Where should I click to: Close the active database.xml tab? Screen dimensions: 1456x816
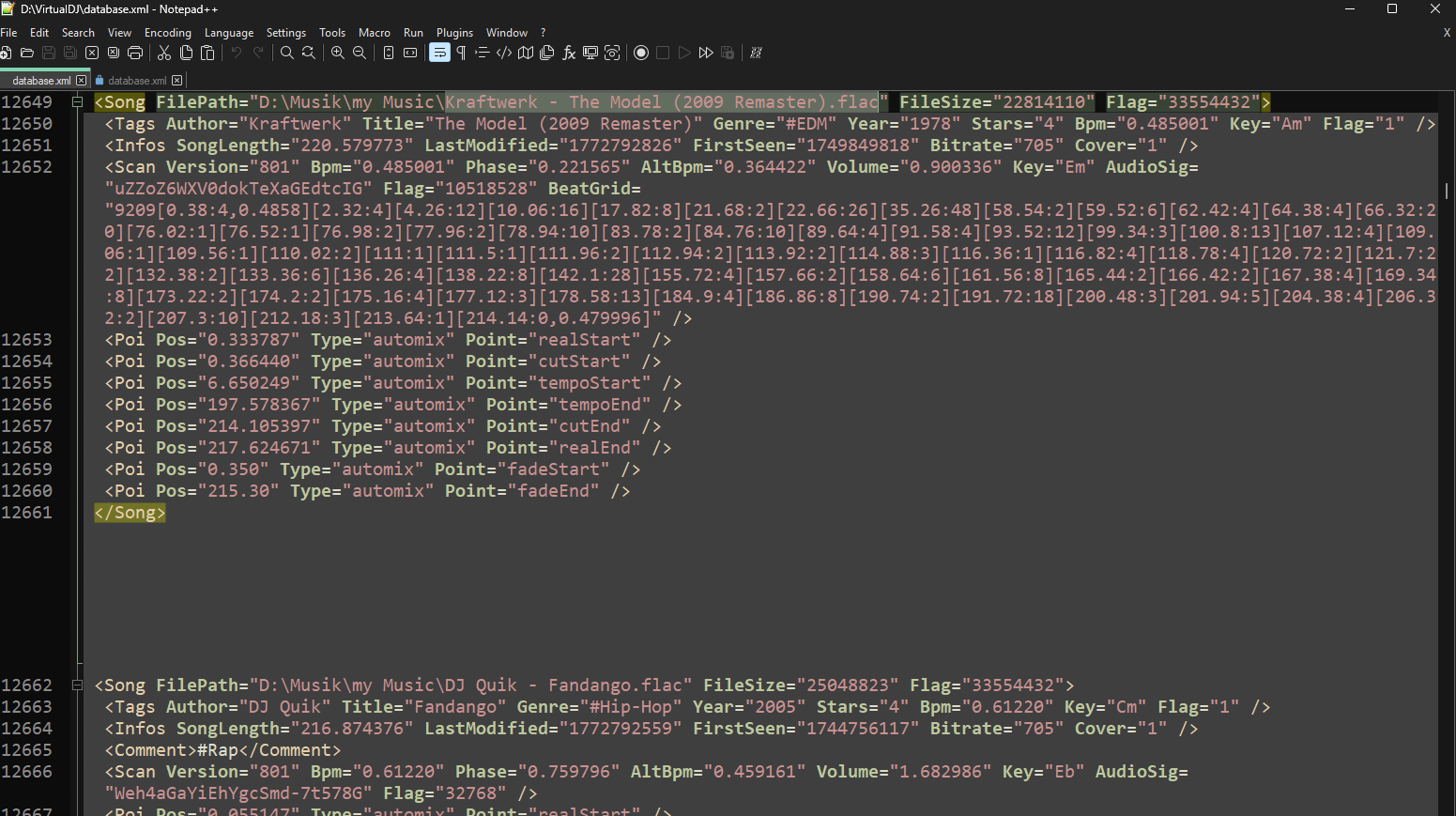point(82,81)
